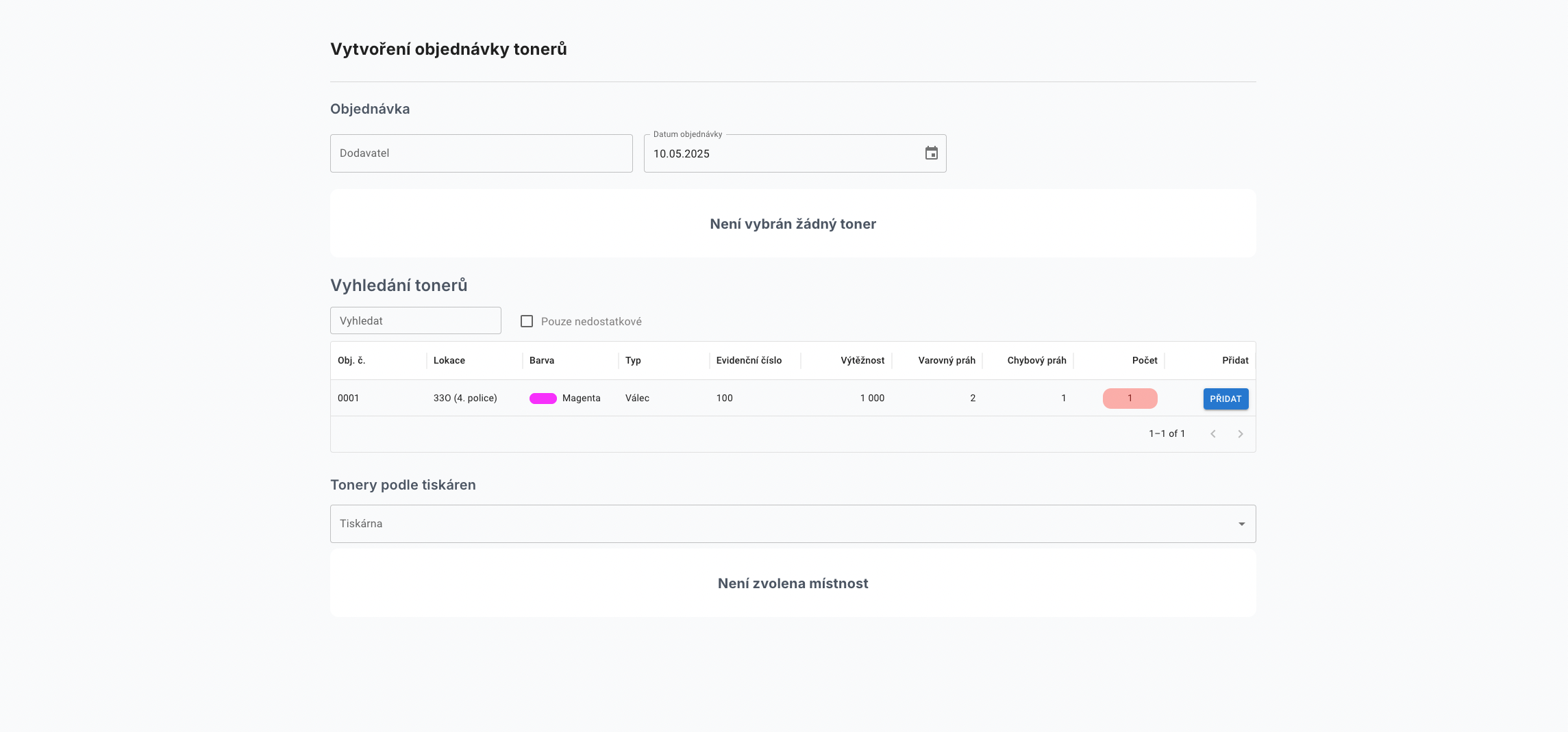This screenshot has width=1568, height=732.
Task: Sort table by Barva column
Action: click(542, 360)
